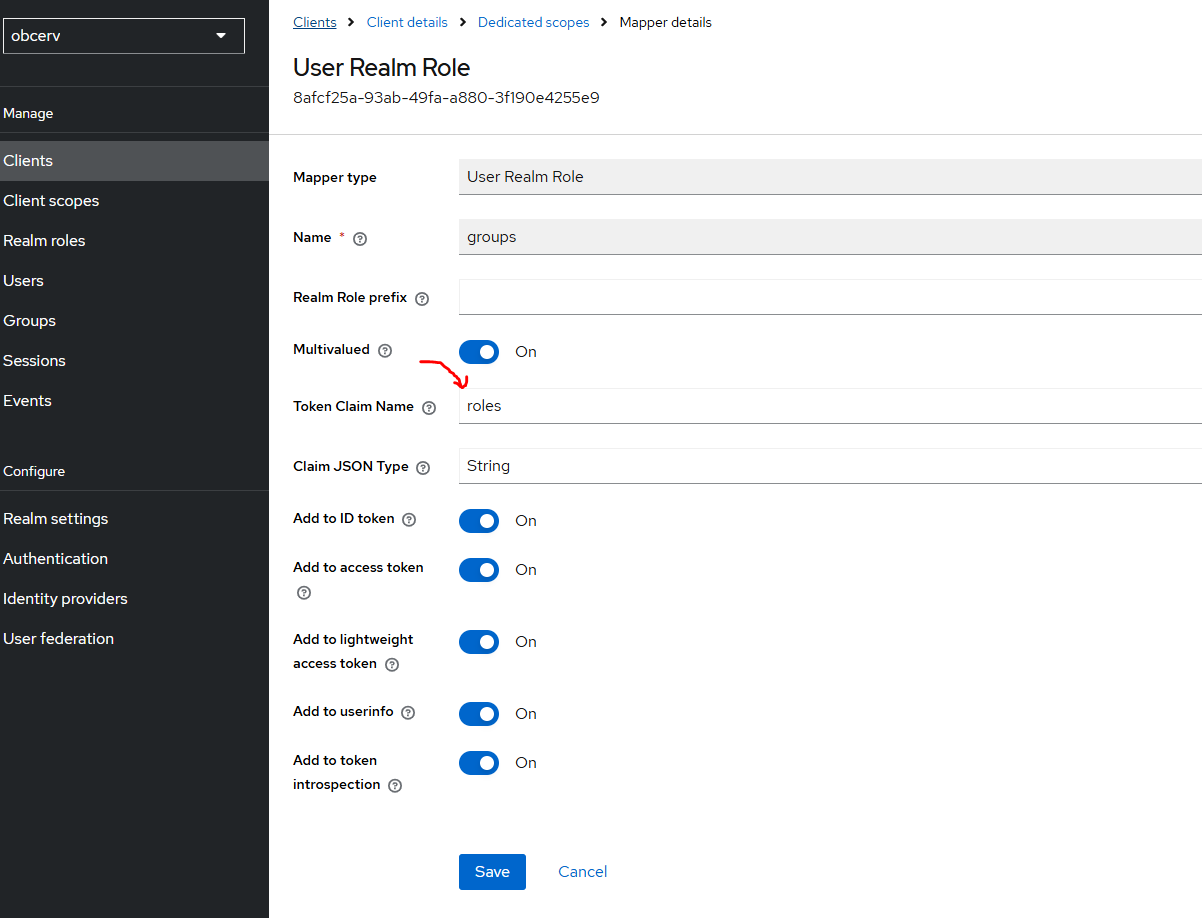1202x918 pixels.
Task: Show help for Add to userinfo
Action: (407, 713)
